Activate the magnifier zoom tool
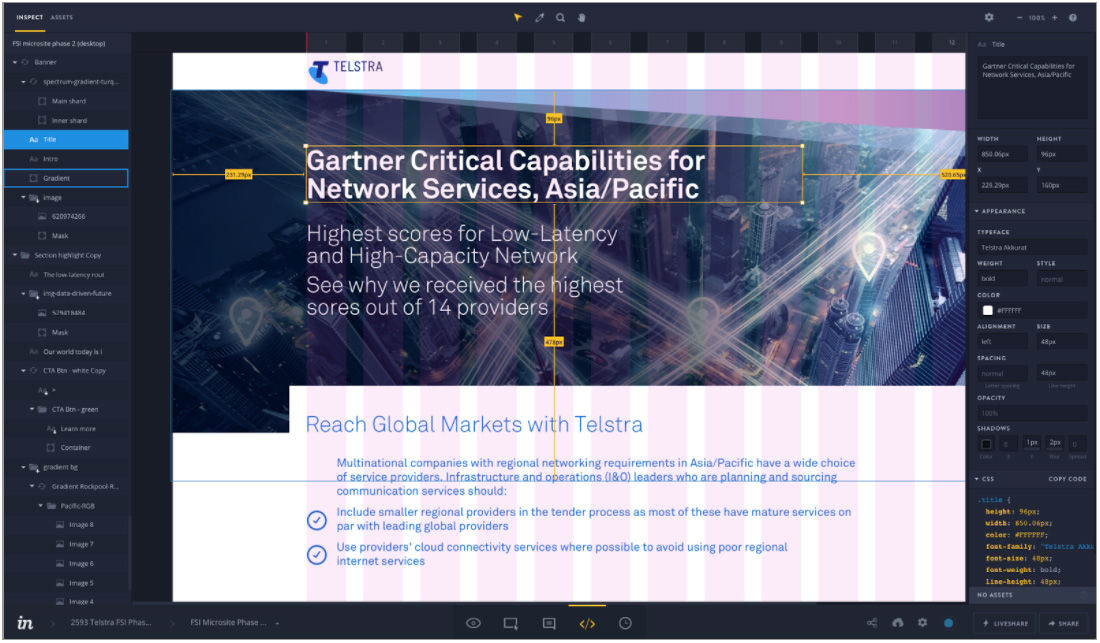Image resolution: width=1100 pixels, height=643 pixels. tap(561, 17)
